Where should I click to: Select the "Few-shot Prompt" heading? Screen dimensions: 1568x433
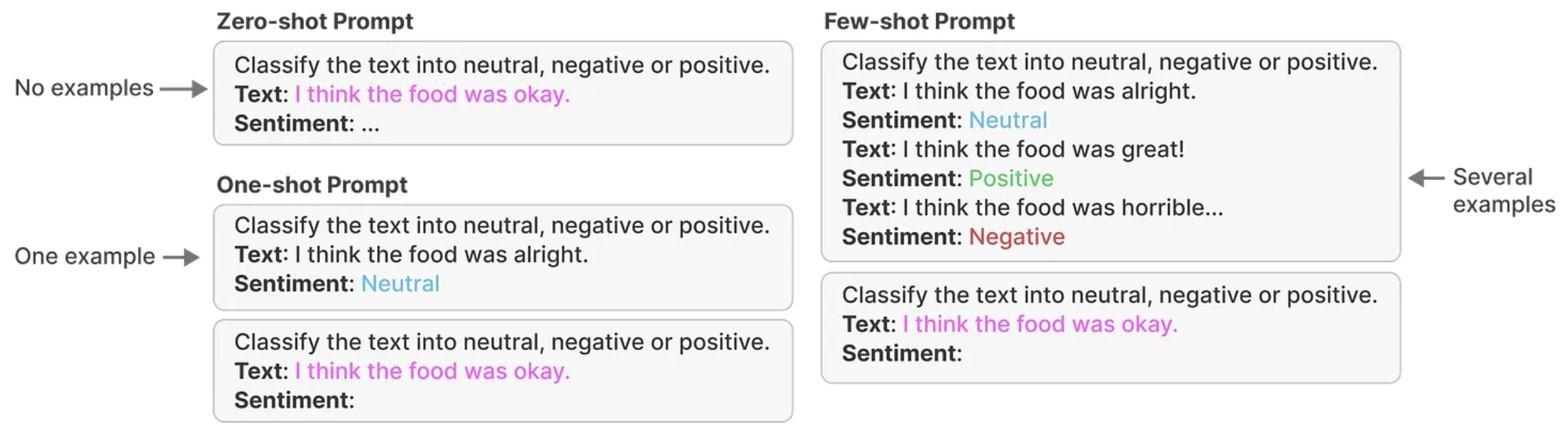(919, 21)
